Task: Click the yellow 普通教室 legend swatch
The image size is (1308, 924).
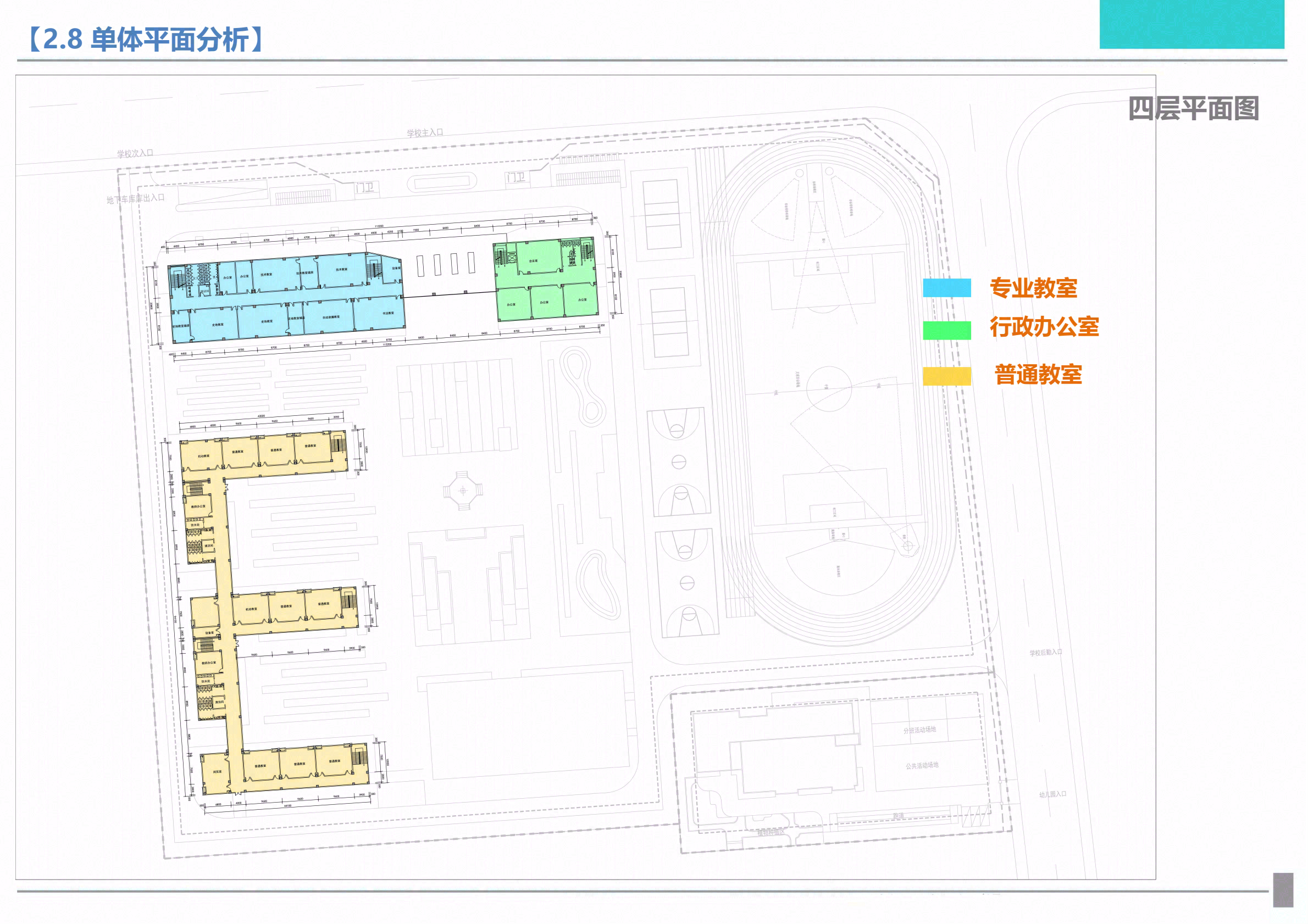Action: (x=947, y=376)
